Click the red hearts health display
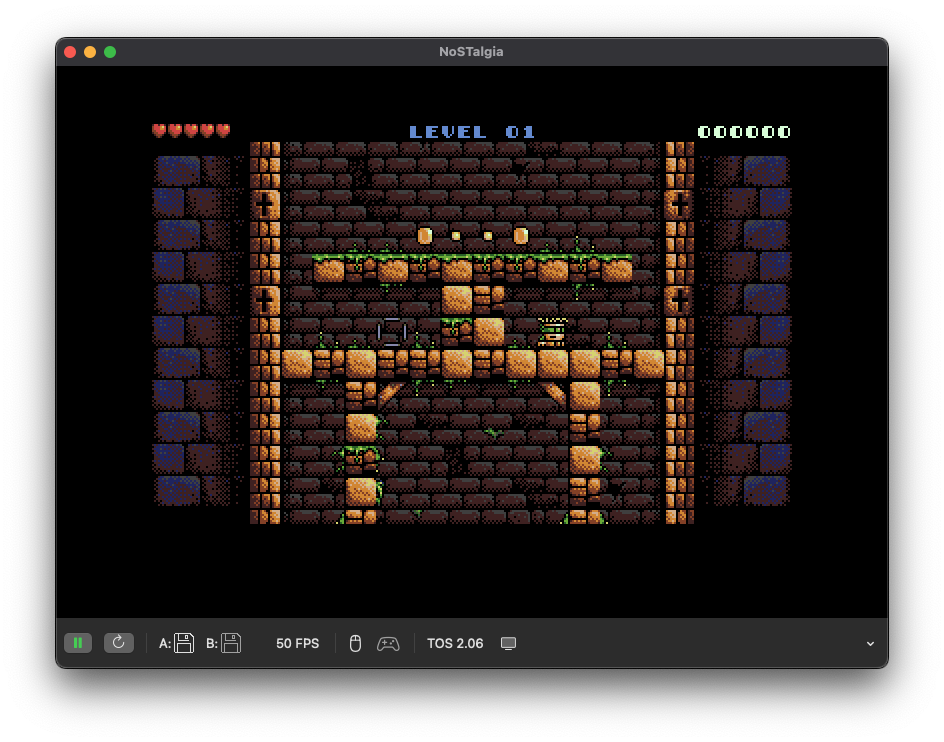944x742 pixels. coord(191,131)
